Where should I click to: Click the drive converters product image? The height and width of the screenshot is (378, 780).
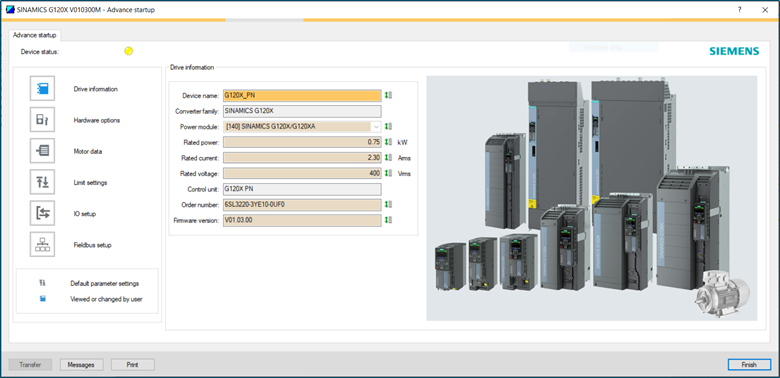coord(592,198)
